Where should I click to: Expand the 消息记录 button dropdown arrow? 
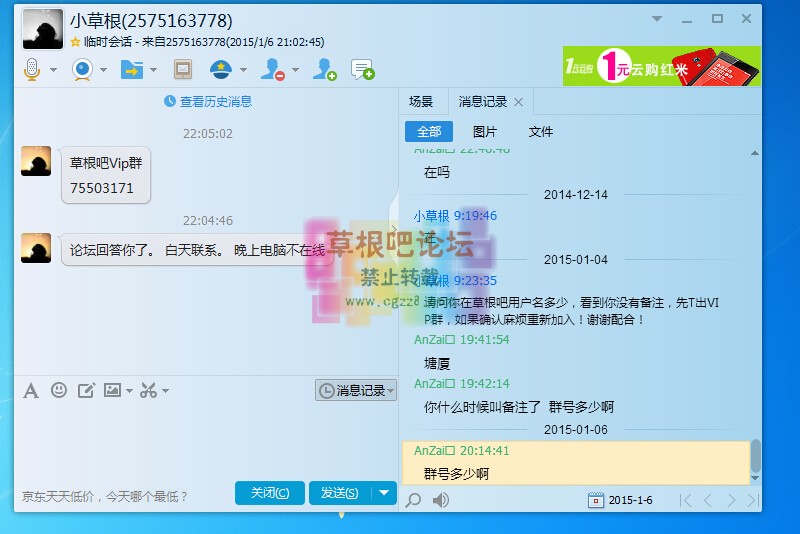tap(391, 391)
